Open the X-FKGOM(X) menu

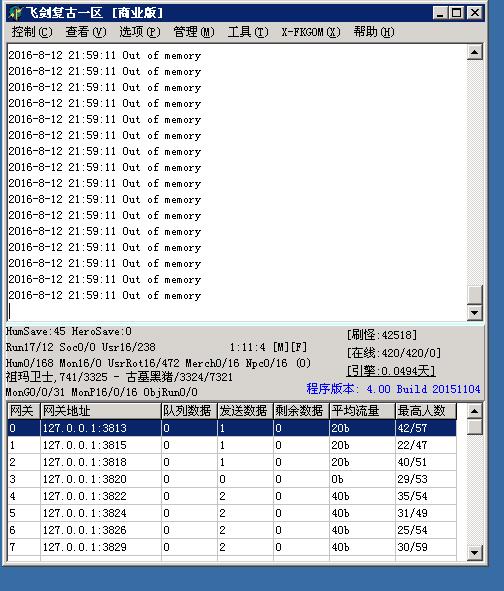click(x=311, y=32)
